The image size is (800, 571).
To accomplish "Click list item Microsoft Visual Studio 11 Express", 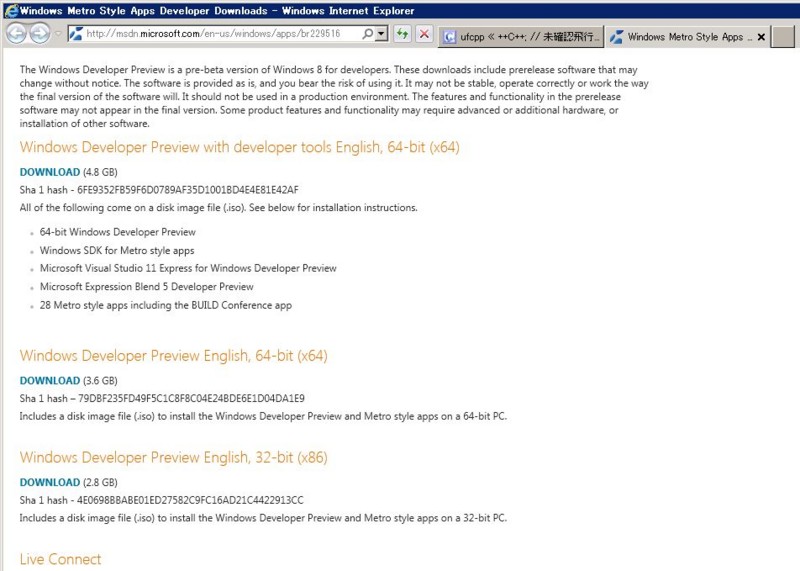I will click(188, 268).
